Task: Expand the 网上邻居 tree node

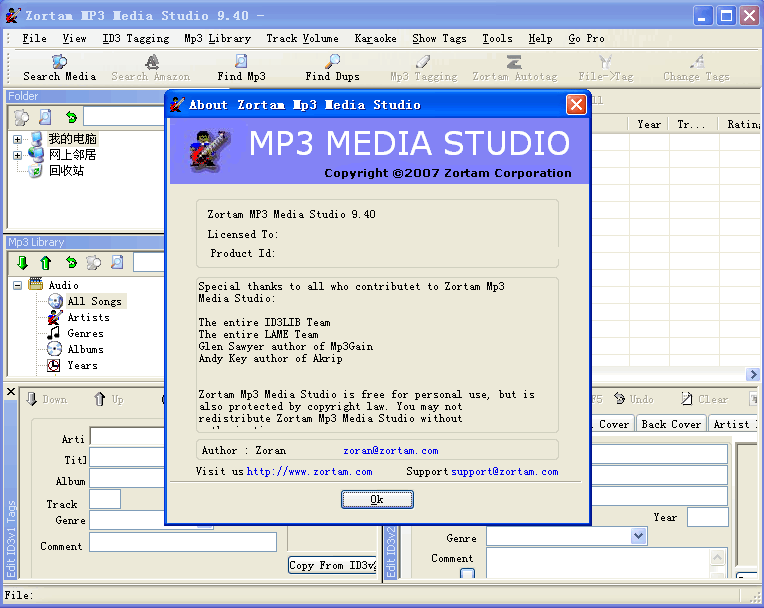Action: point(17,155)
